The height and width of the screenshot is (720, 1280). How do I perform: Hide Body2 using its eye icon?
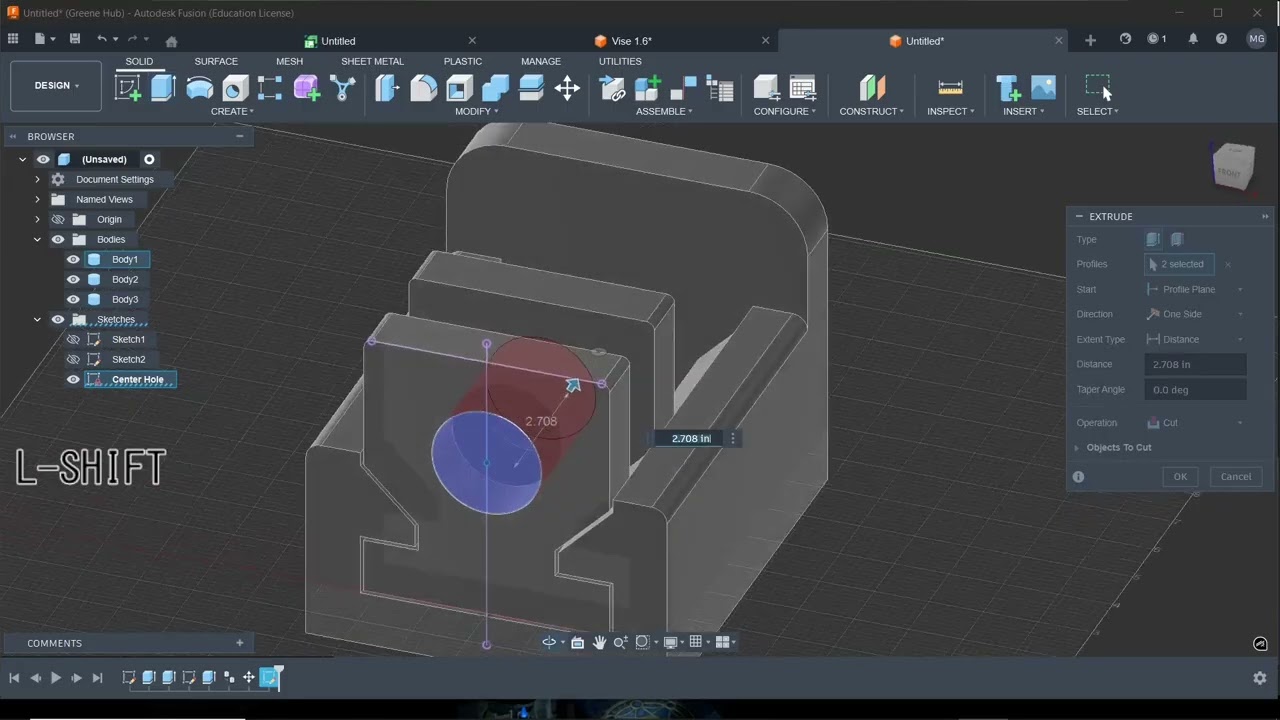pos(73,279)
